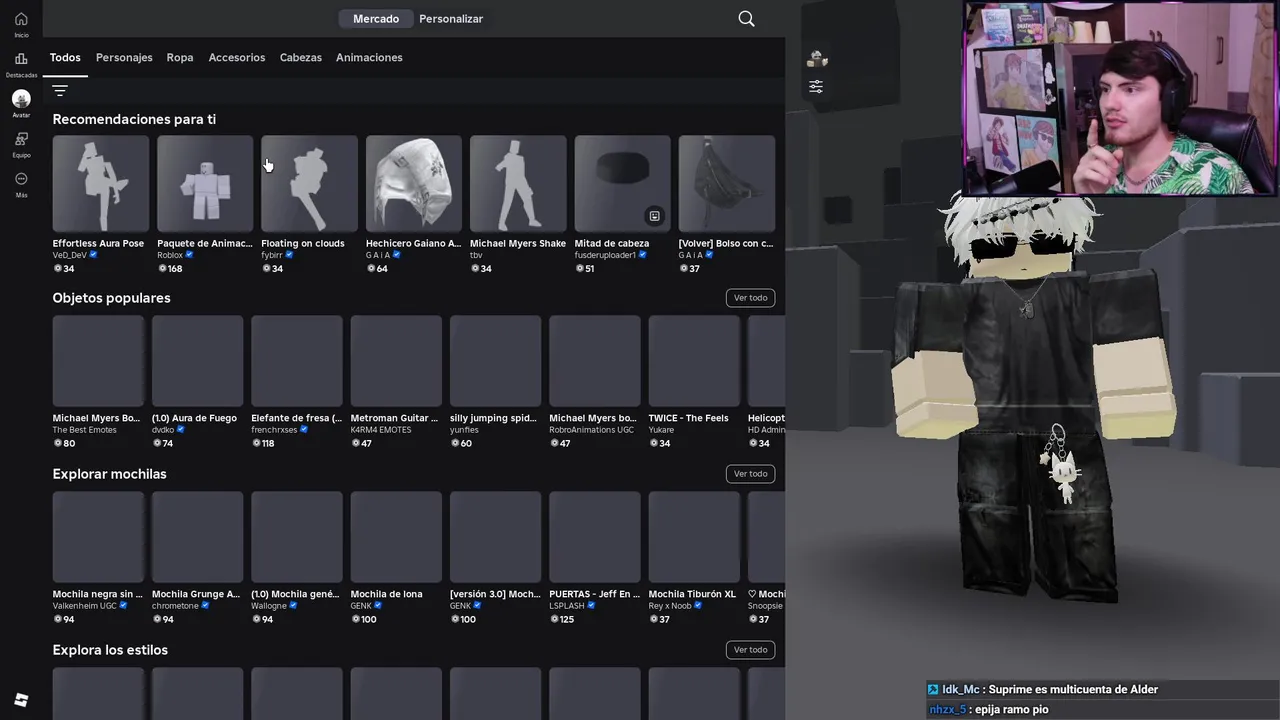Open the Avatar section in sidebar

21,104
